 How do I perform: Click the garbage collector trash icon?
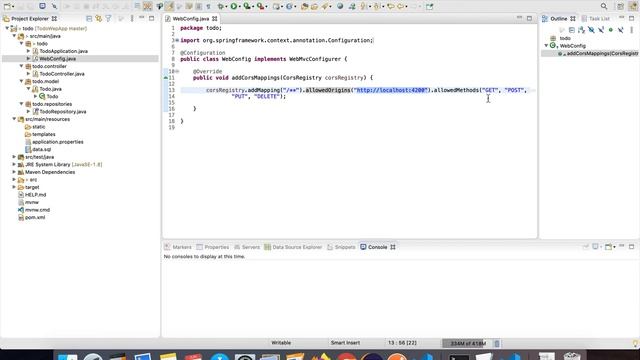coord(497,343)
